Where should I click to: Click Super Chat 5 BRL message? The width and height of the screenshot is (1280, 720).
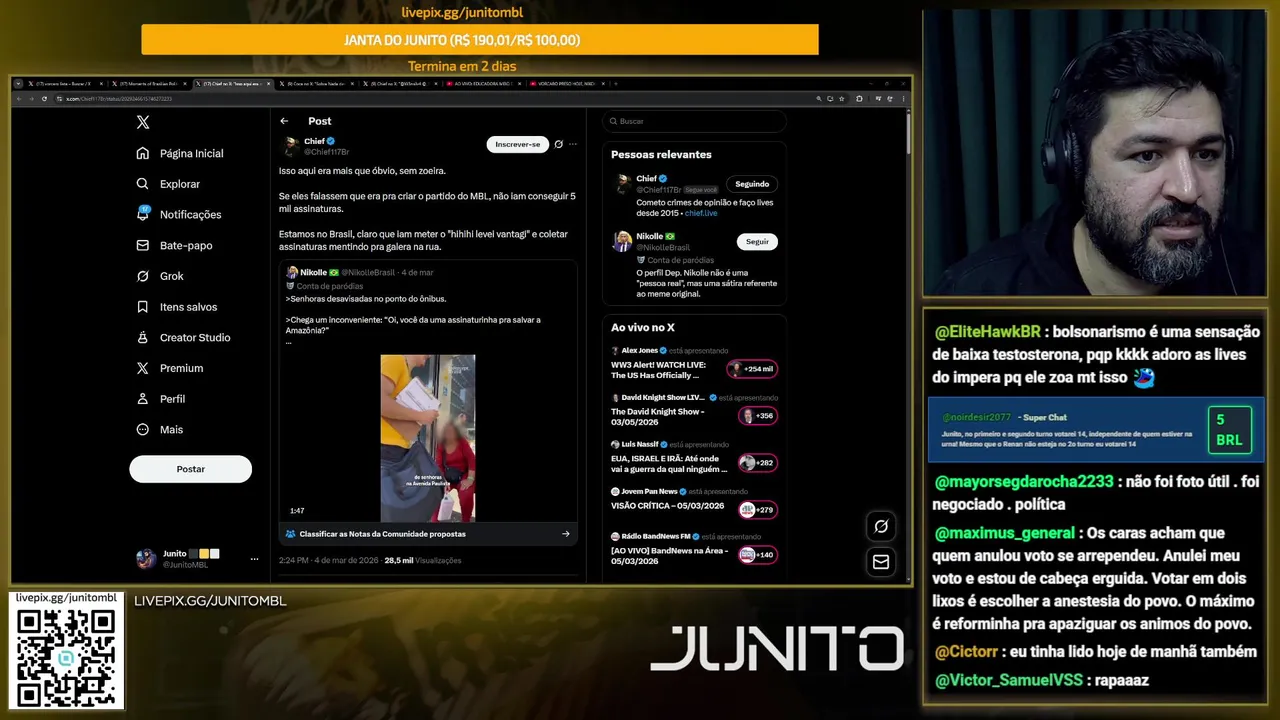(1095, 430)
